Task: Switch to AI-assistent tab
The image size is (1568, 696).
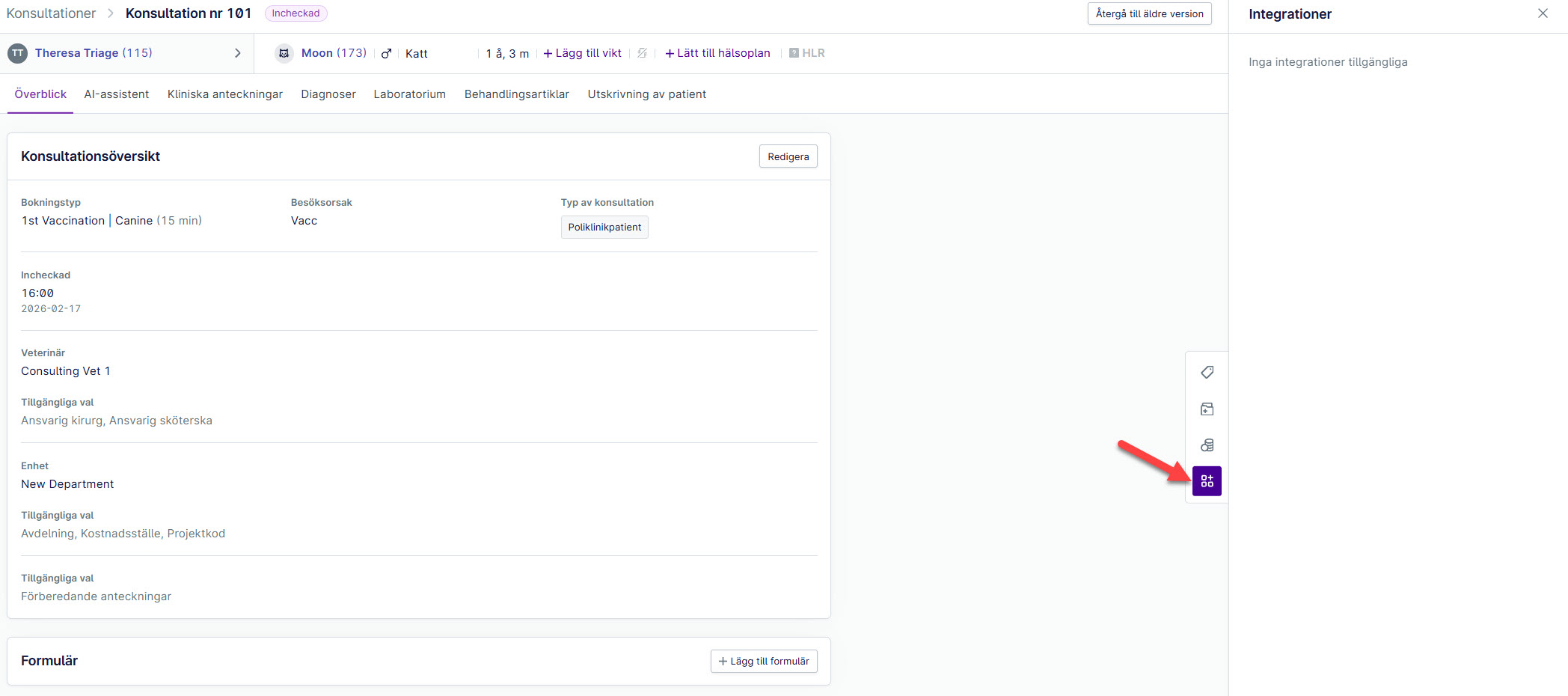Action: coord(117,94)
